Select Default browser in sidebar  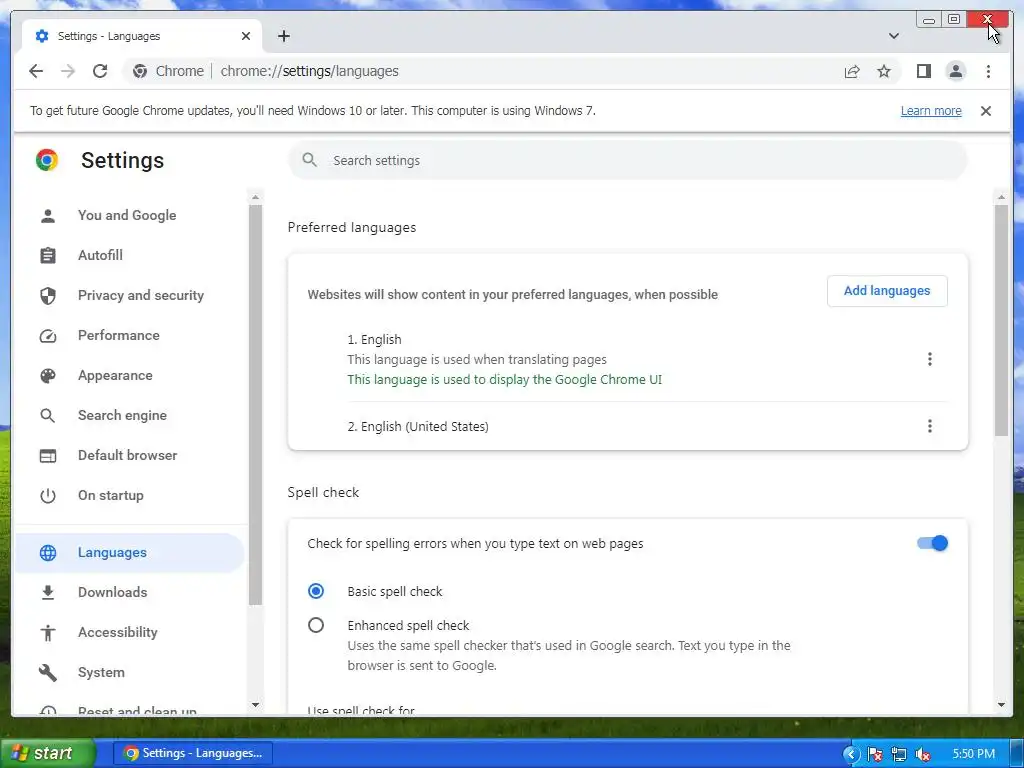(129, 455)
